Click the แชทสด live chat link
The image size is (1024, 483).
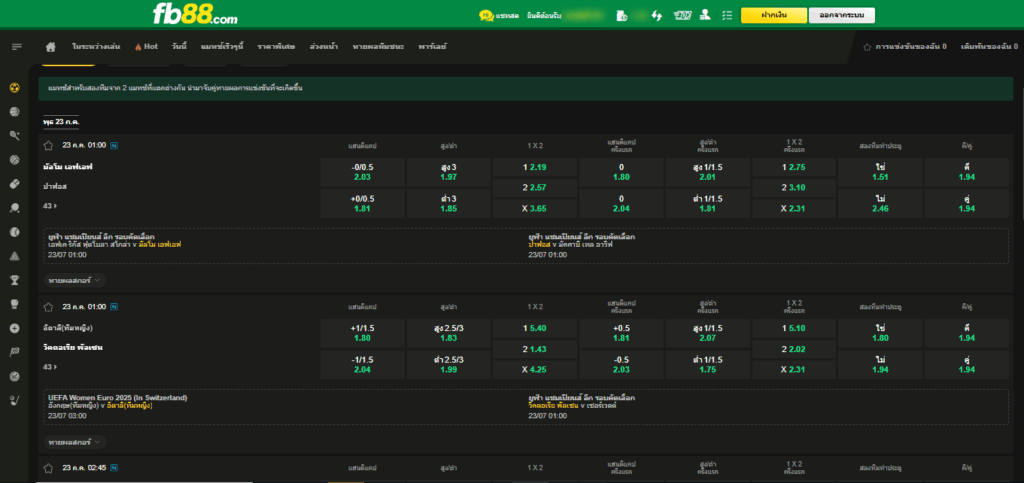point(507,15)
